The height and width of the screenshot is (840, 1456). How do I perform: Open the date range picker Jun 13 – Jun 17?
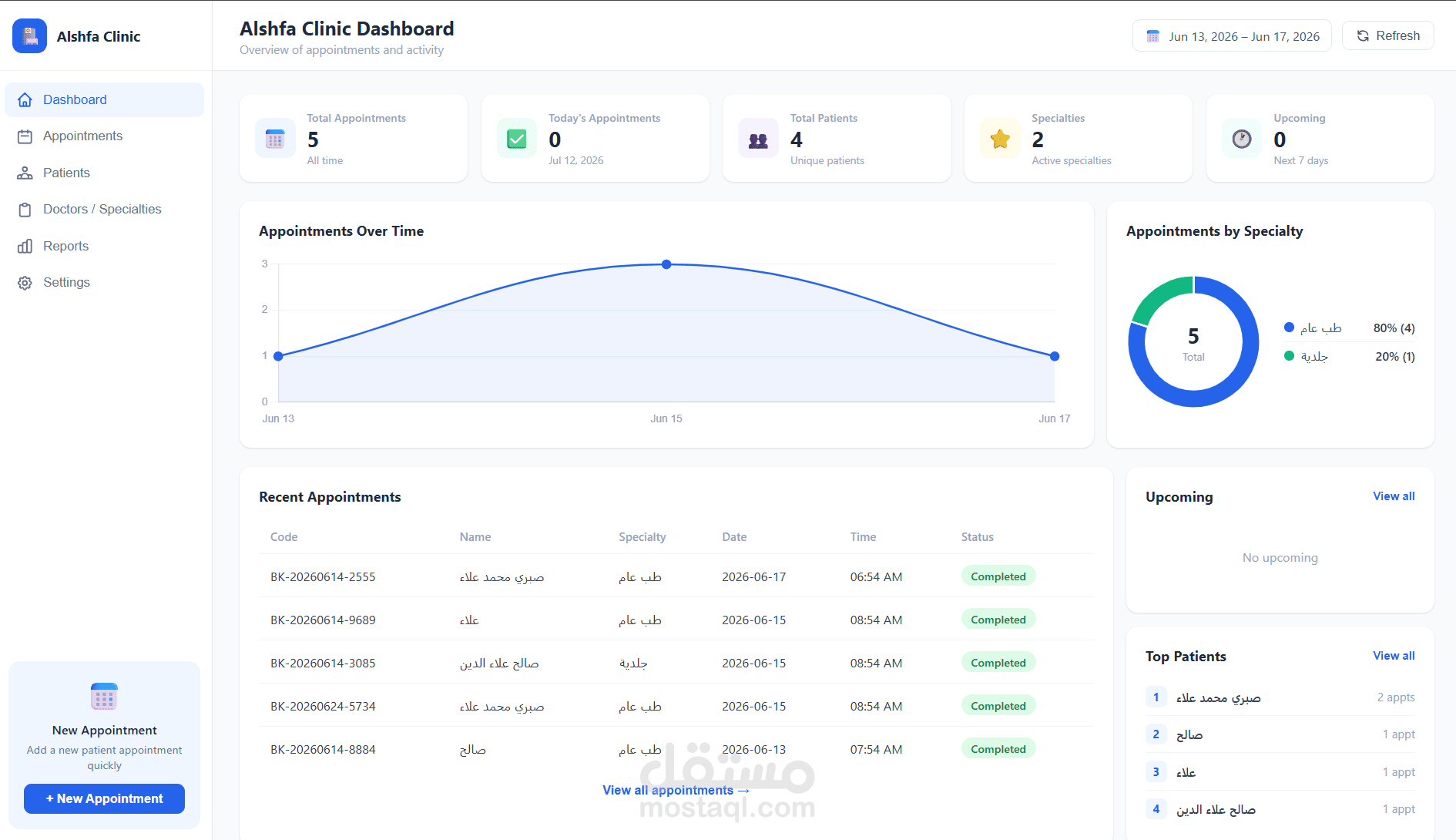pos(1232,36)
